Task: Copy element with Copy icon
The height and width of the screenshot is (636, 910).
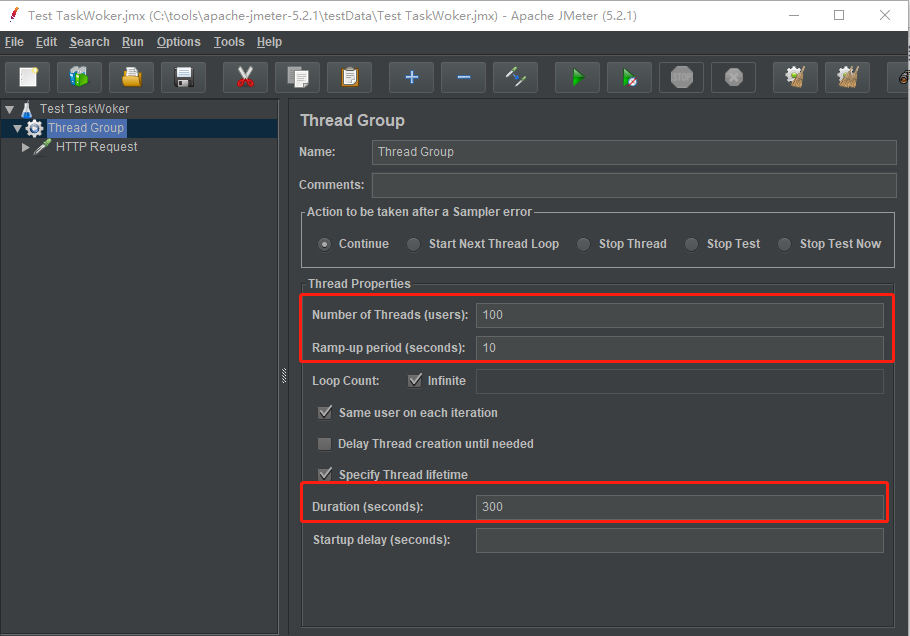Action: (x=298, y=77)
